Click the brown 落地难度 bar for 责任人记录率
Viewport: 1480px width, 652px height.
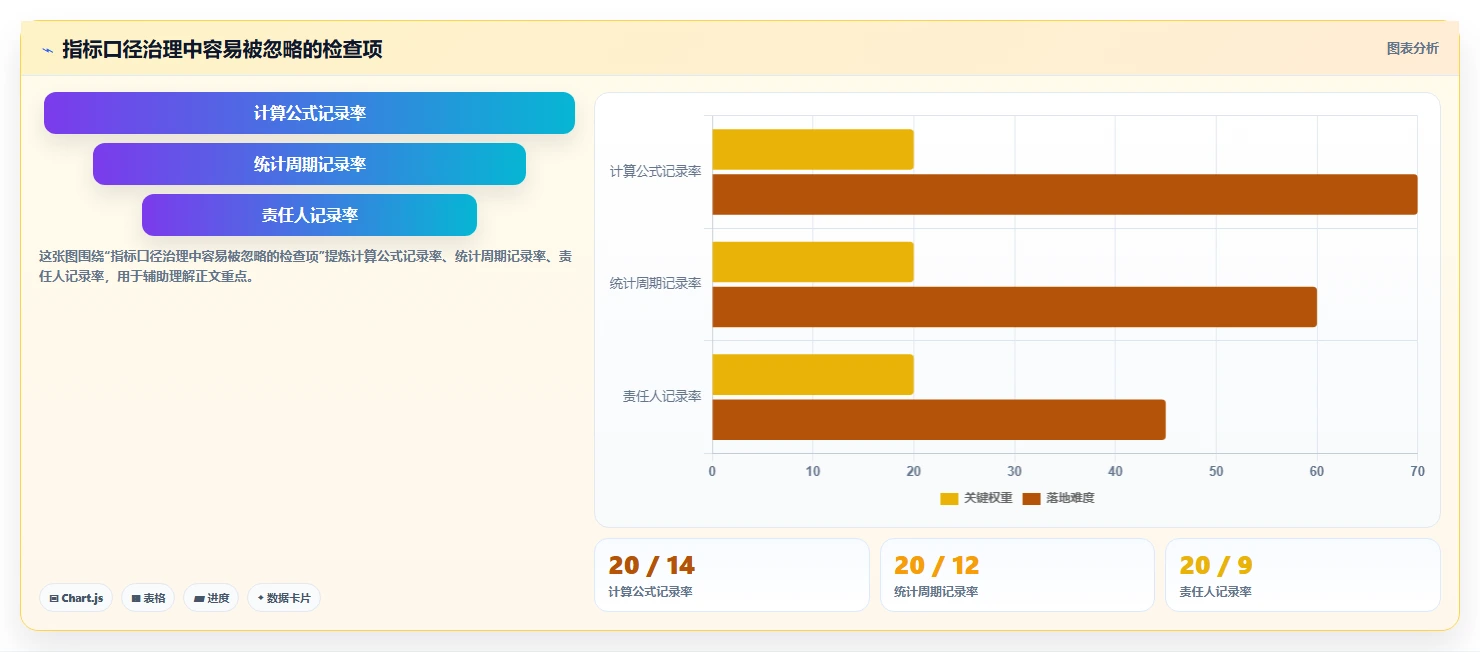pos(939,419)
